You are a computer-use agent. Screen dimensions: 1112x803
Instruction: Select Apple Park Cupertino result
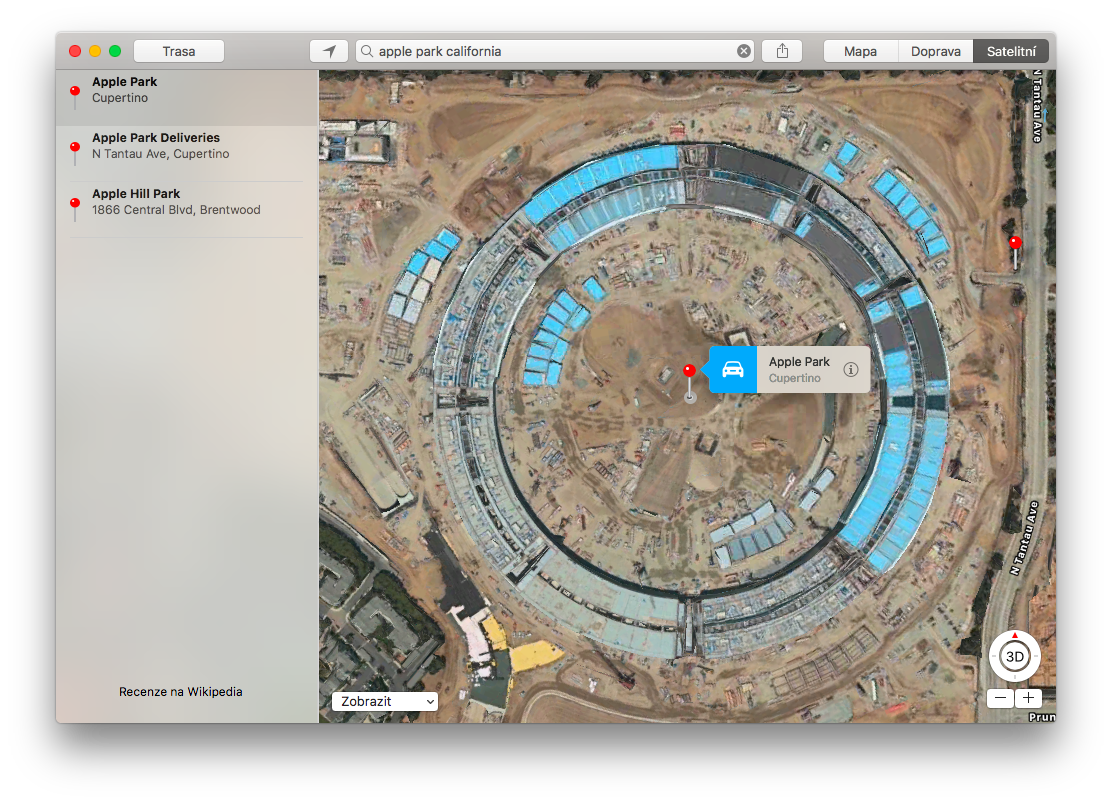pos(187,98)
